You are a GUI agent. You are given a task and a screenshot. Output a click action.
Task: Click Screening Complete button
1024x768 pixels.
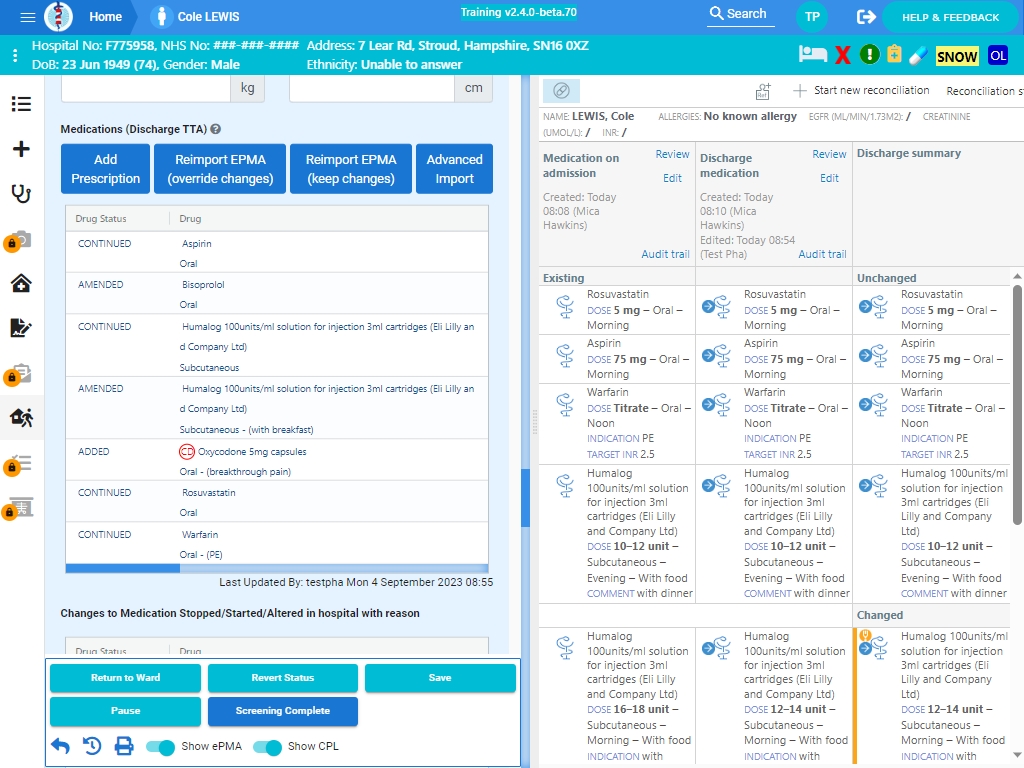283,711
